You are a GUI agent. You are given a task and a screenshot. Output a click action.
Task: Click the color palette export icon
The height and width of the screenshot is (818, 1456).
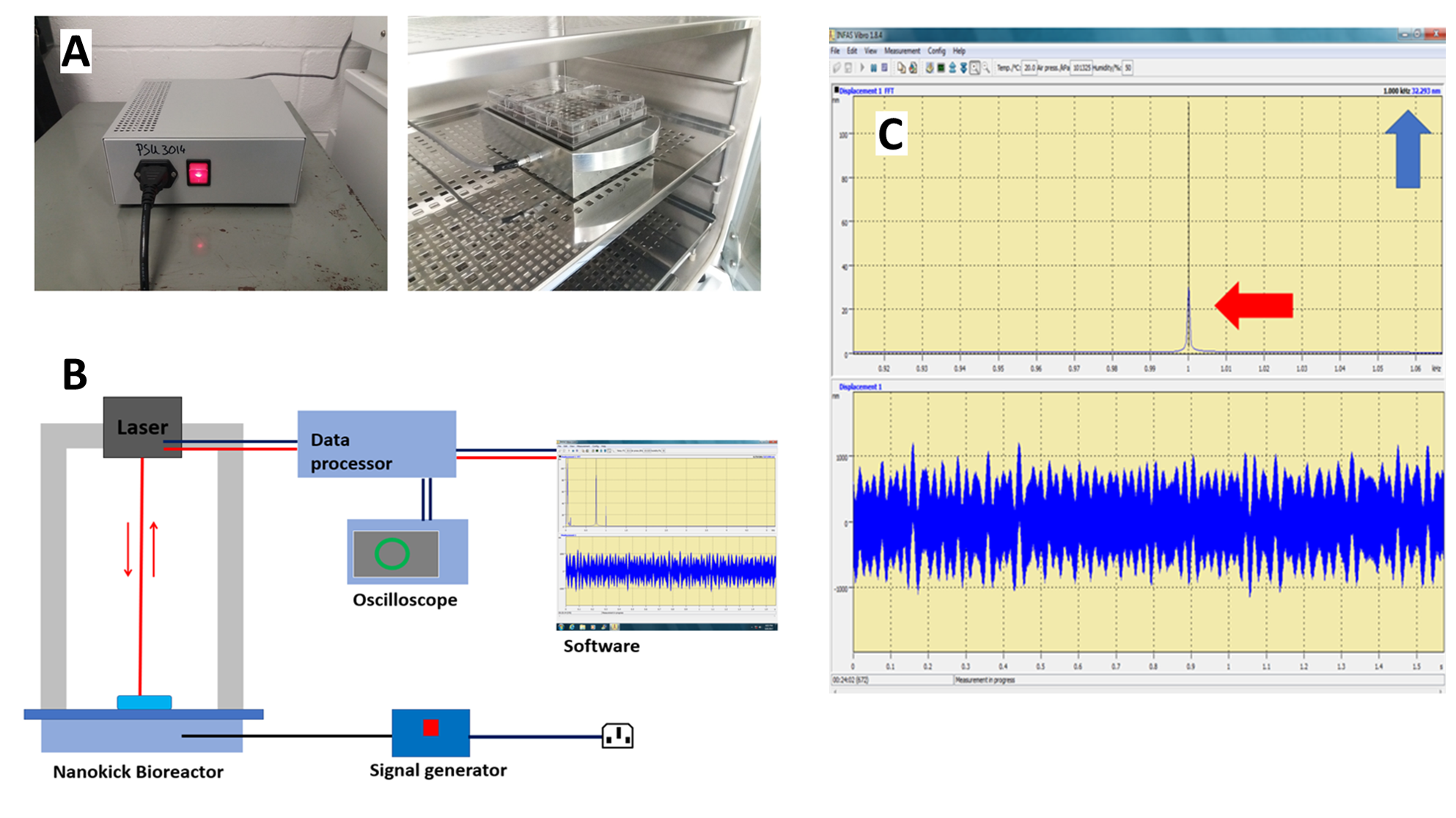[x=913, y=67]
